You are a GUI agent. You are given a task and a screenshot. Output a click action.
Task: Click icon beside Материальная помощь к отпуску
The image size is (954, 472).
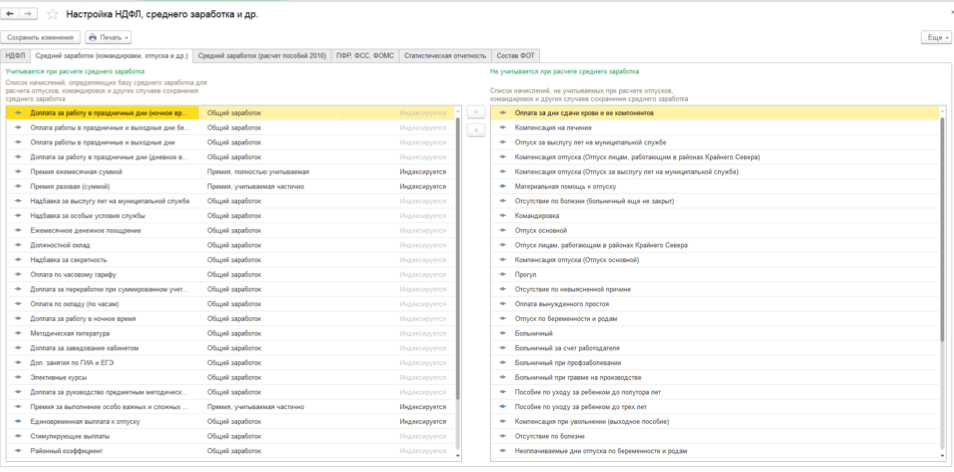pos(503,187)
